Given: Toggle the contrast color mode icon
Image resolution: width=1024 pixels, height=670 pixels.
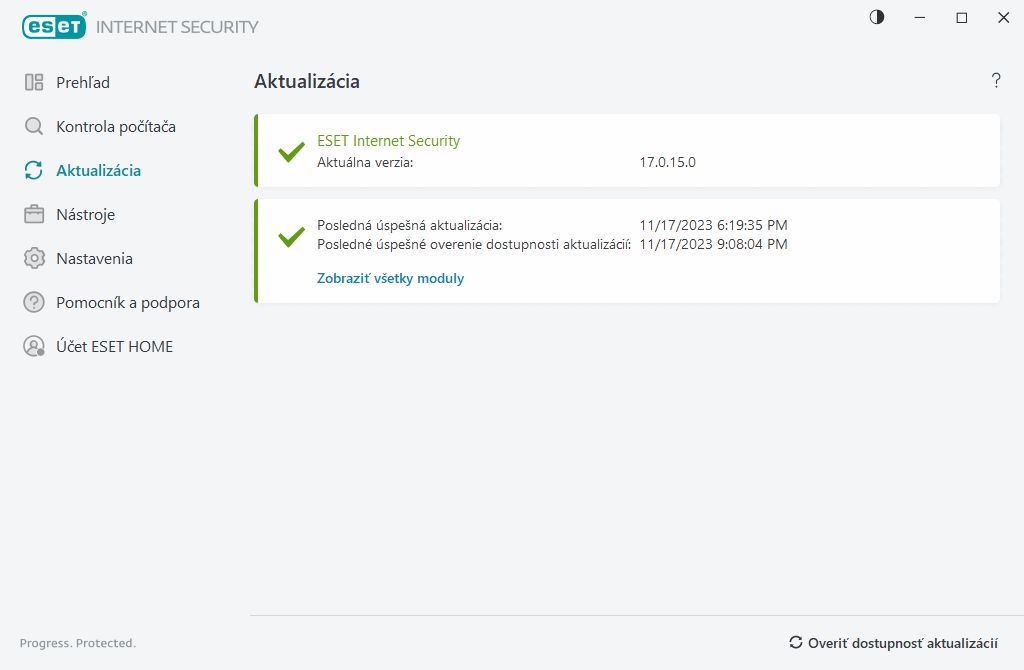Looking at the screenshot, I should (x=877, y=18).
